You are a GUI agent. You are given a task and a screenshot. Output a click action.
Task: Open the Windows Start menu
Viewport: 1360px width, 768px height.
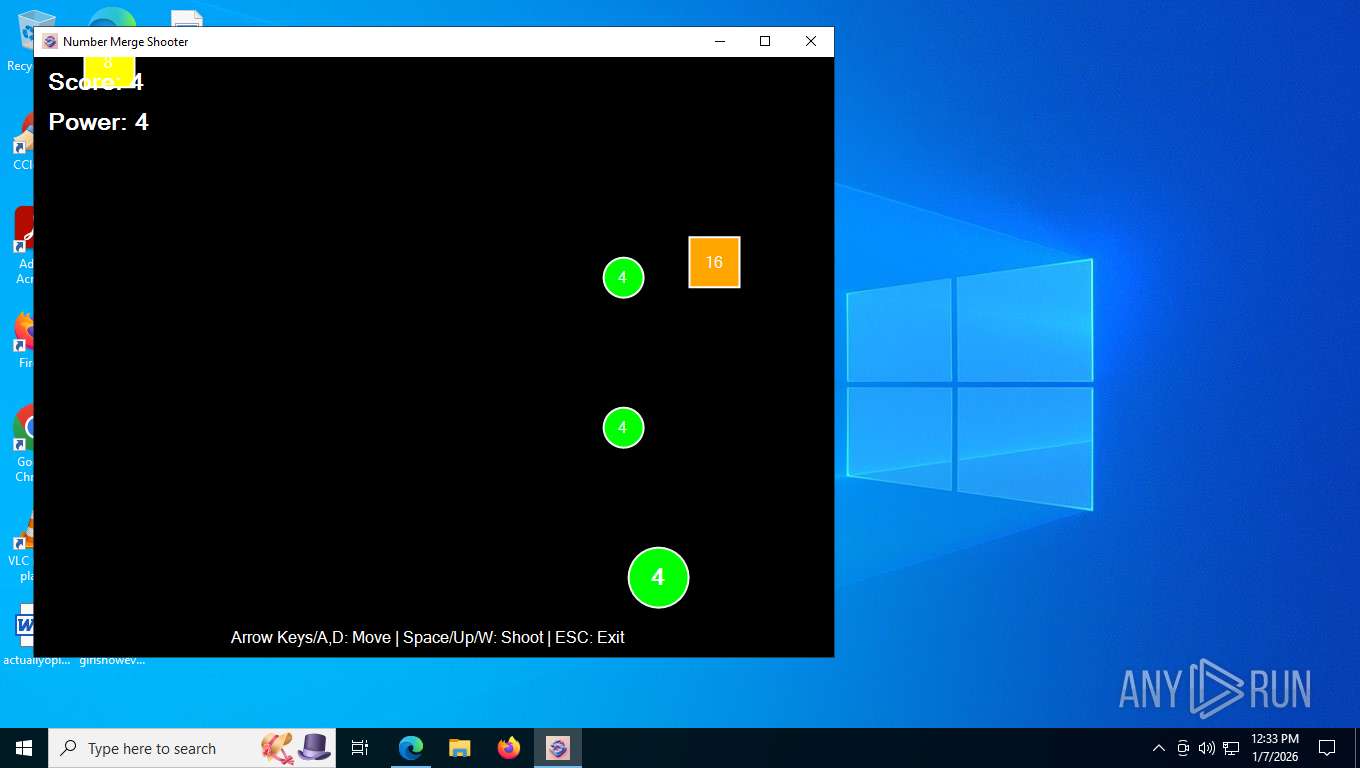pyautogui.click(x=24, y=748)
